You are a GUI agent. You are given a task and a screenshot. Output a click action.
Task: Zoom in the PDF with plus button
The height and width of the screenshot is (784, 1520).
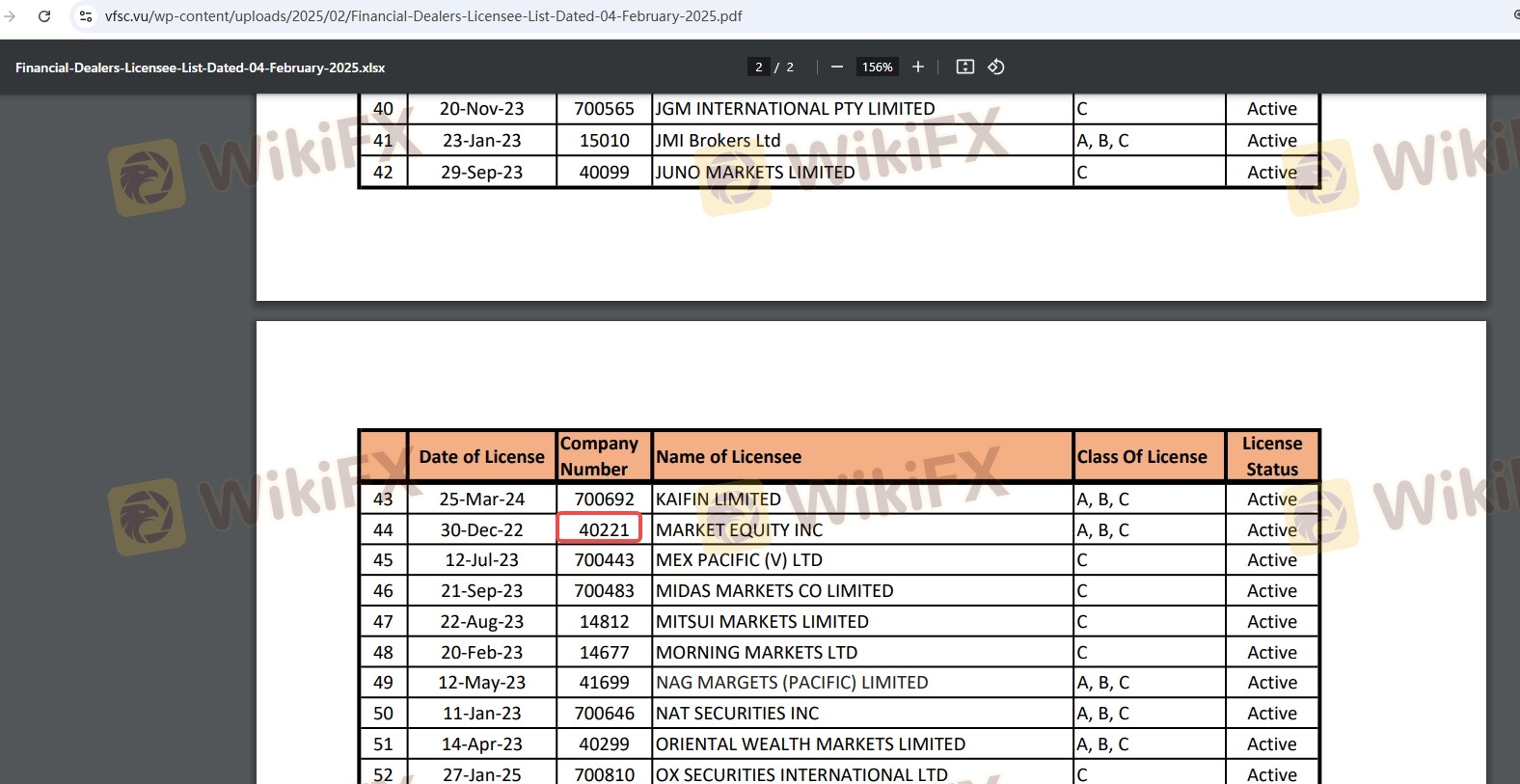(x=918, y=67)
